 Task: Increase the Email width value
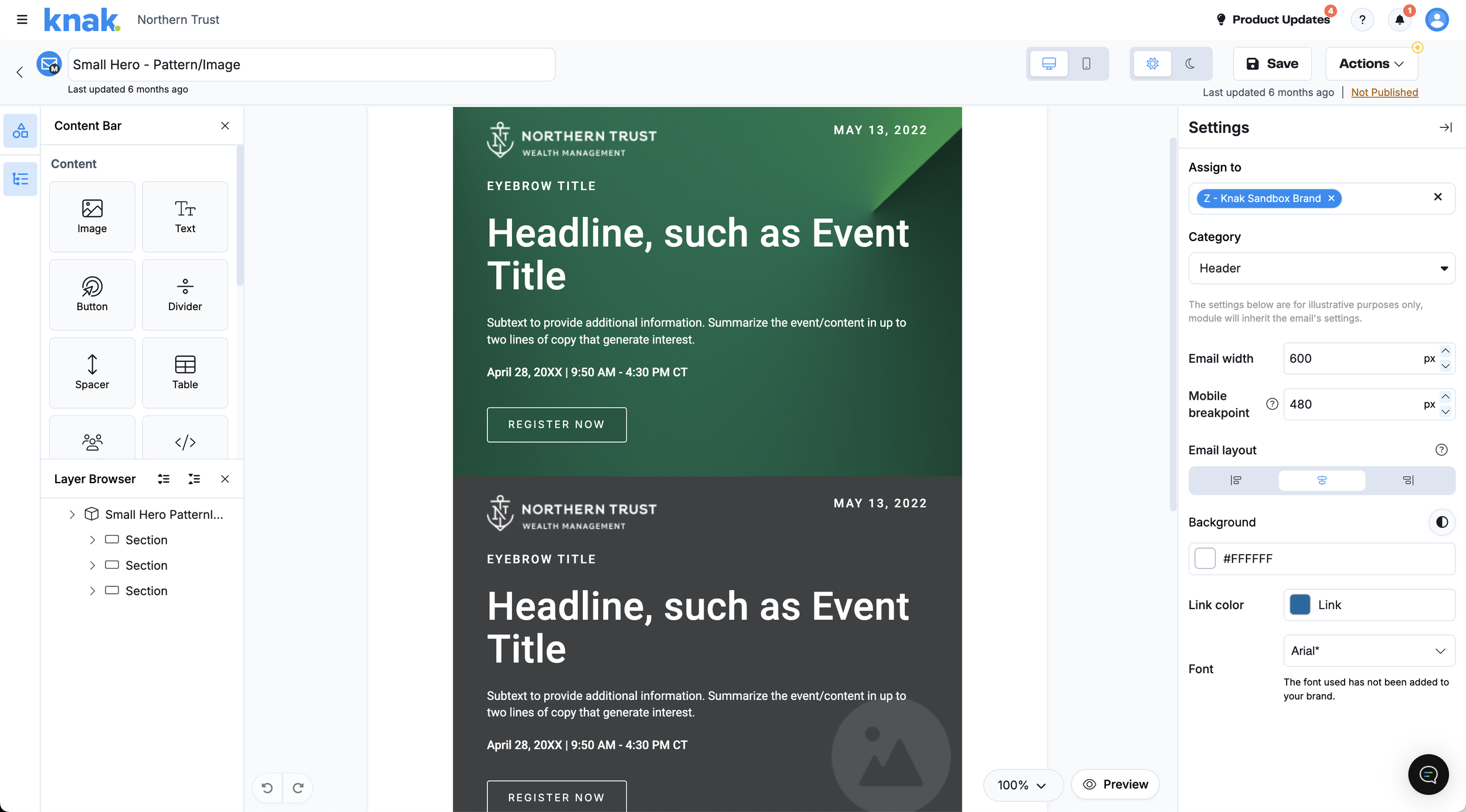tap(1445, 351)
